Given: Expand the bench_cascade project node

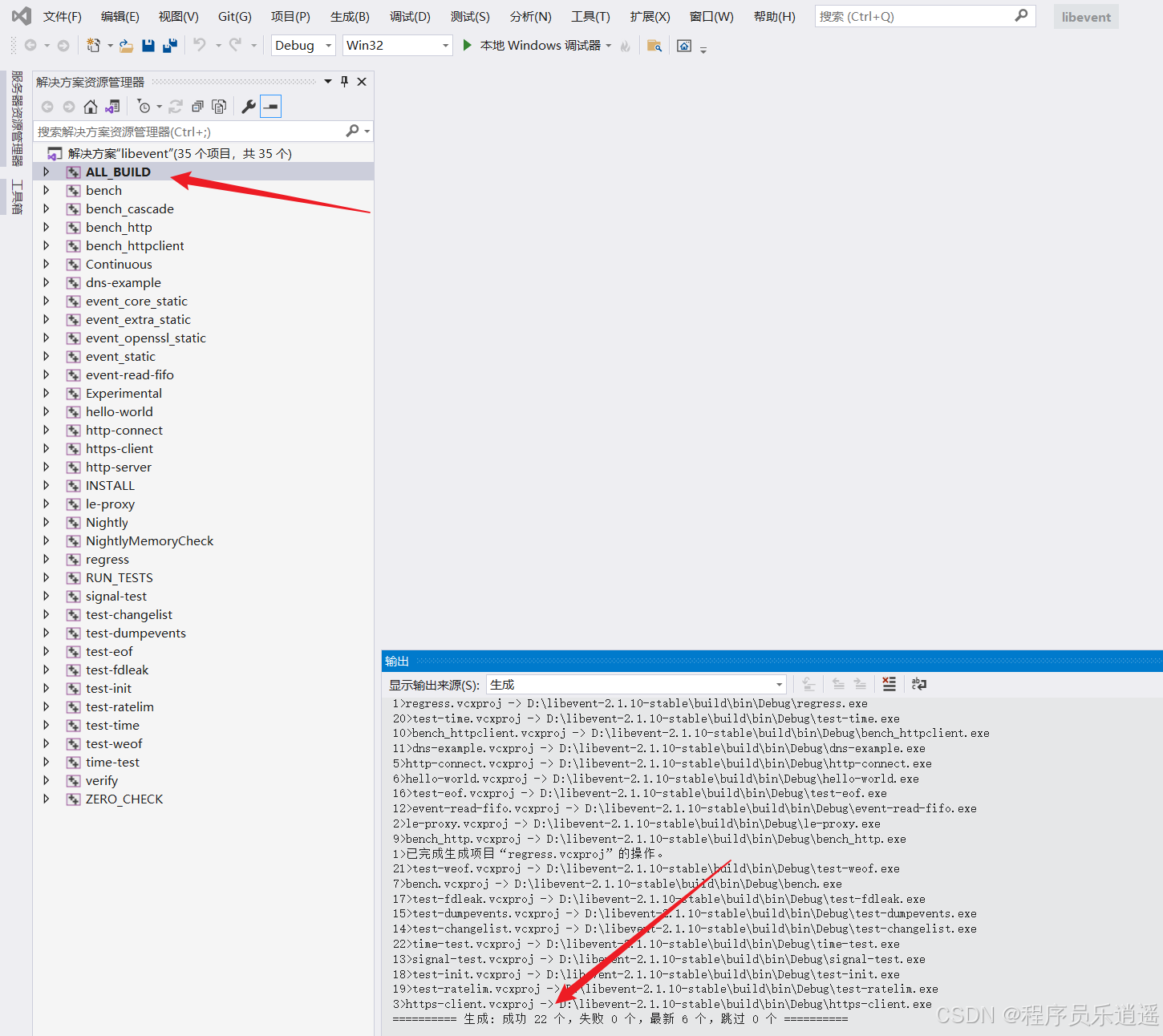Looking at the screenshot, I should [x=47, y=208].
